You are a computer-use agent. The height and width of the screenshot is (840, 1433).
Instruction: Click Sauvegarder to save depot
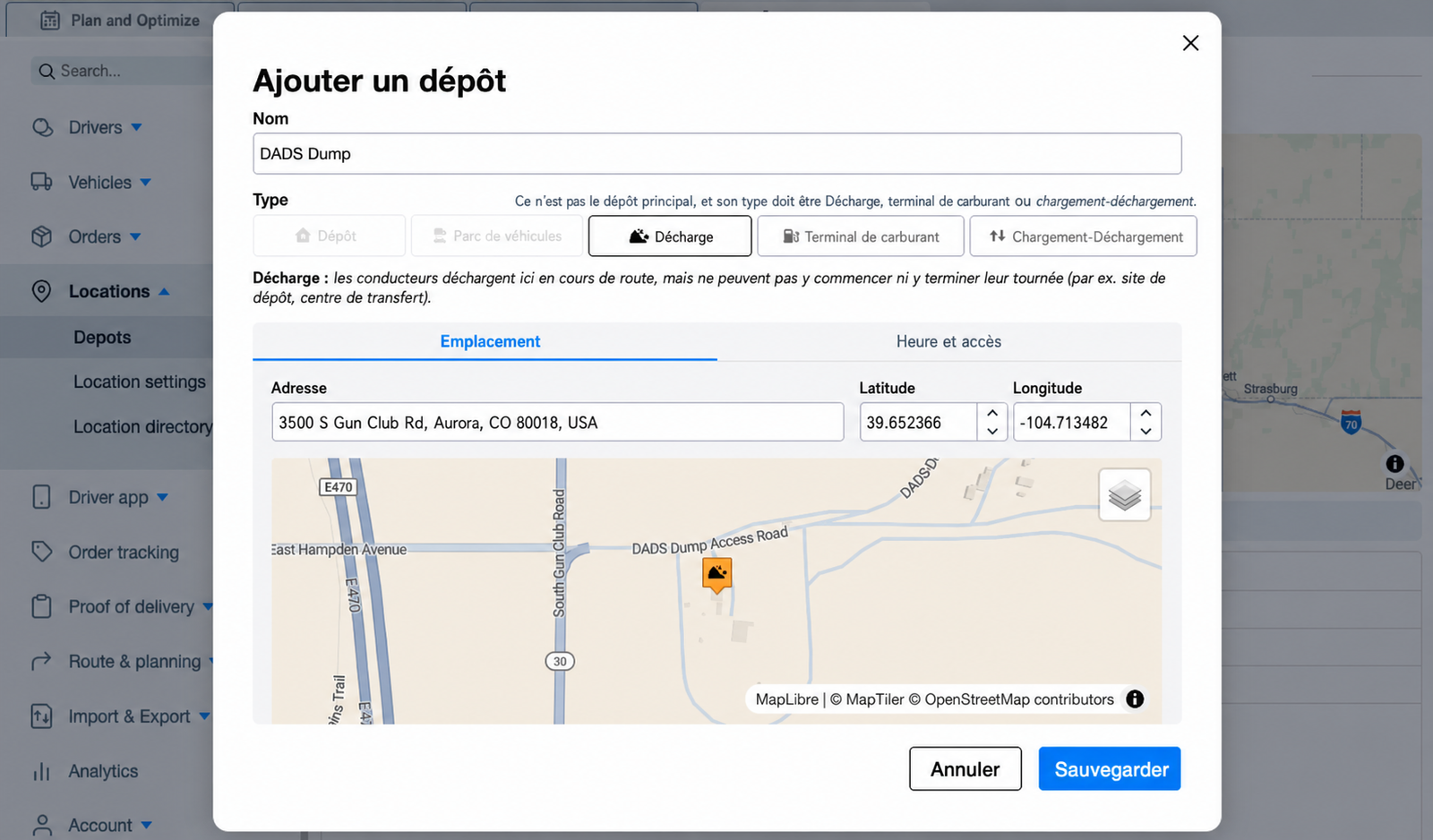click(x=1111, y=769)
